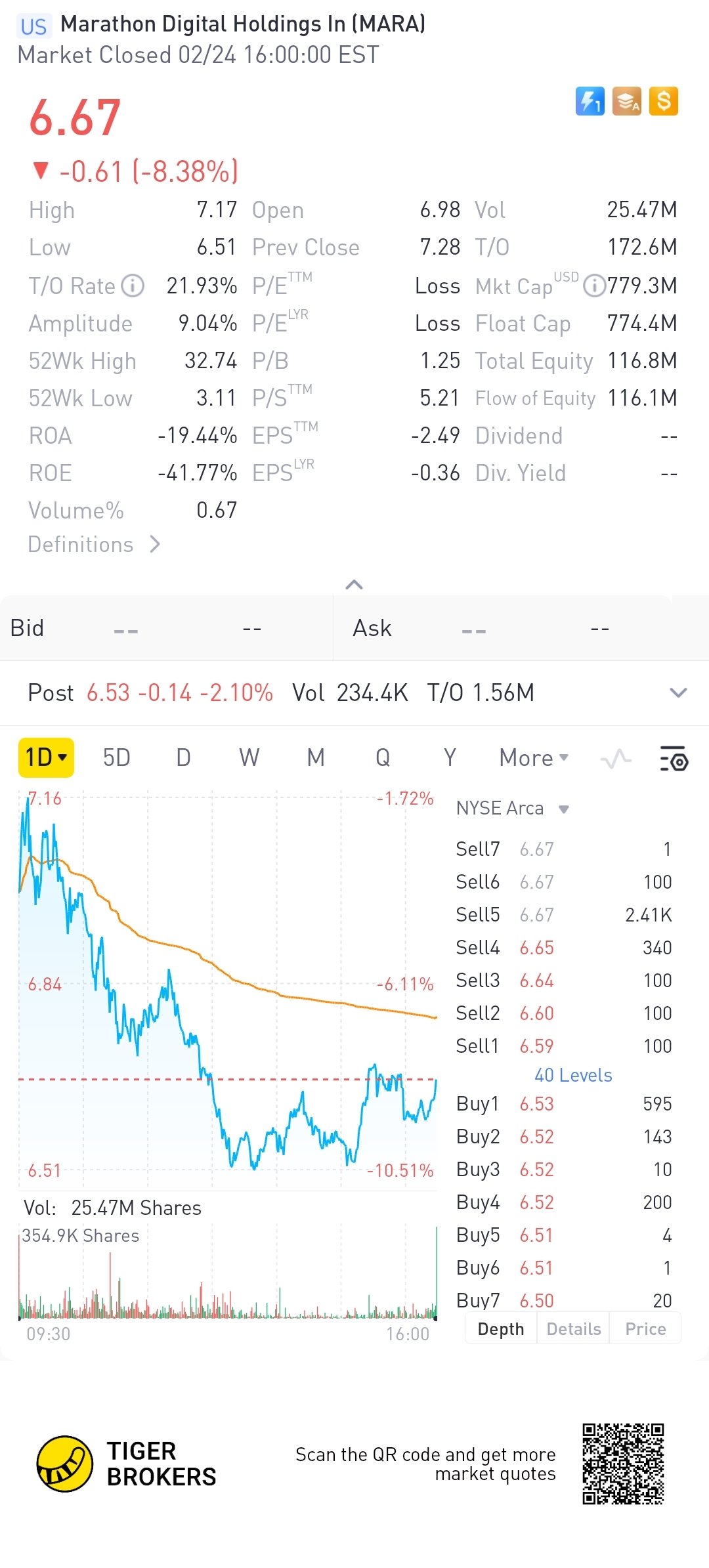Tap the Buy4 row with 200
The width and height of the screenshot is (709, 1568).
coord(564,1202)
